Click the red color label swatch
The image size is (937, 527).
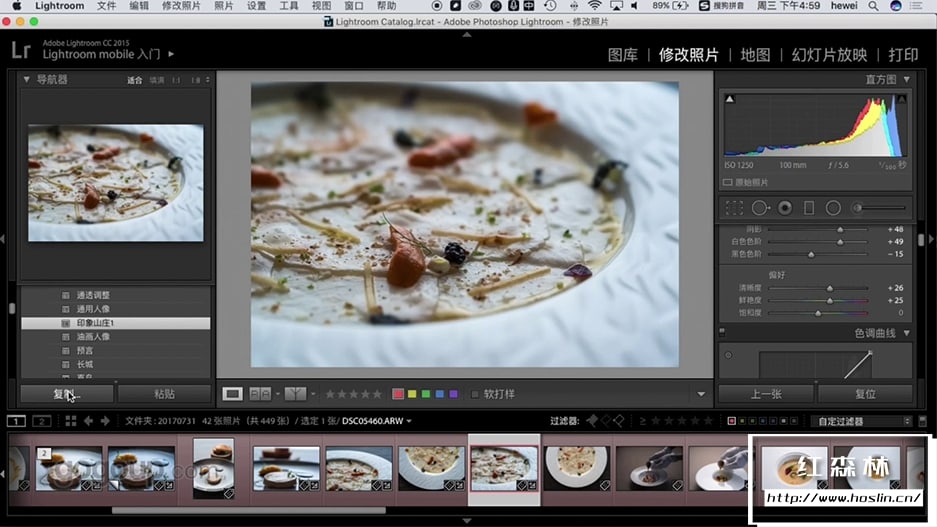point(398,394)
